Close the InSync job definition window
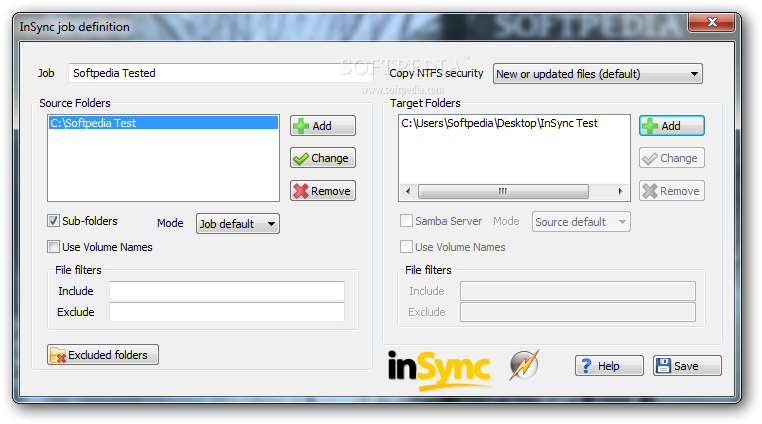Image resolution: width=762 pixels, height=424 pixels. tap(712, 22)
